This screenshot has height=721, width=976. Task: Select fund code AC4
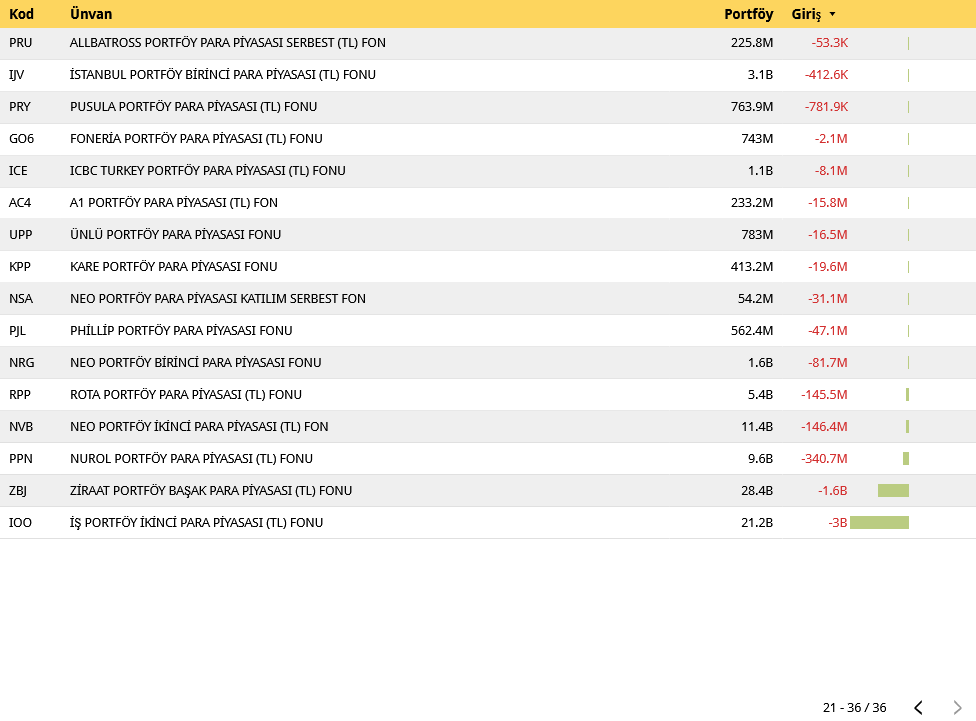tap(20, 202)
